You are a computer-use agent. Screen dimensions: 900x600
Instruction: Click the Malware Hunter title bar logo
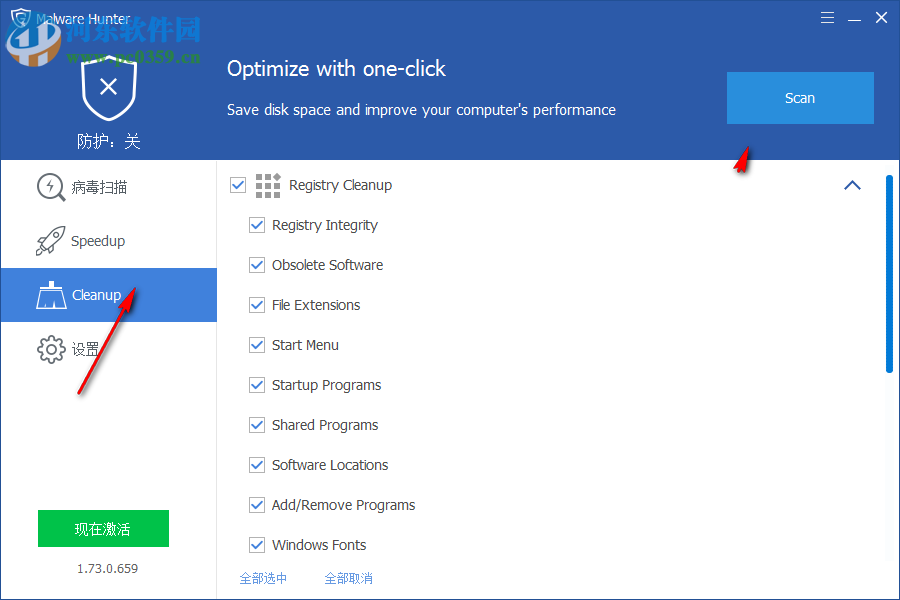[20, 17]
